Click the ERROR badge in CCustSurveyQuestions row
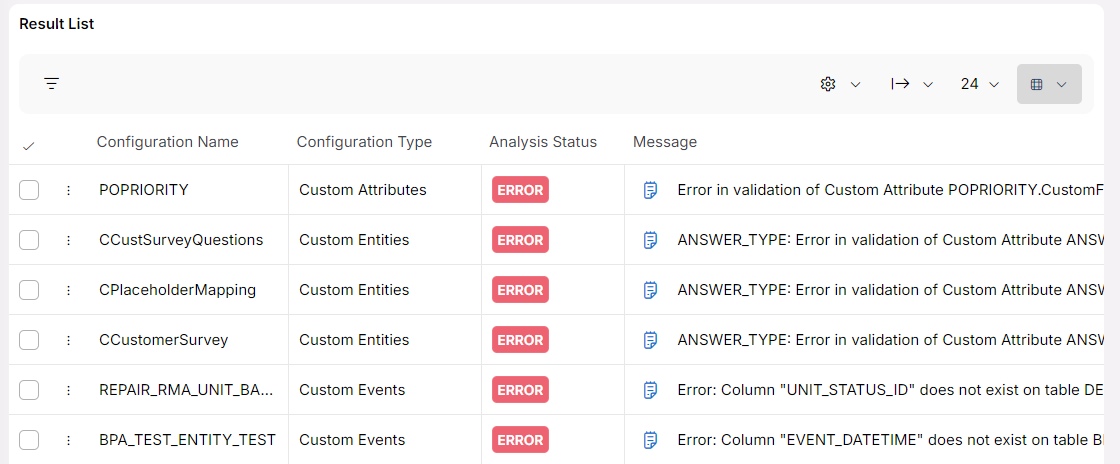The image size is (1120, 464). pyautogui.click(x=520, y=240)
